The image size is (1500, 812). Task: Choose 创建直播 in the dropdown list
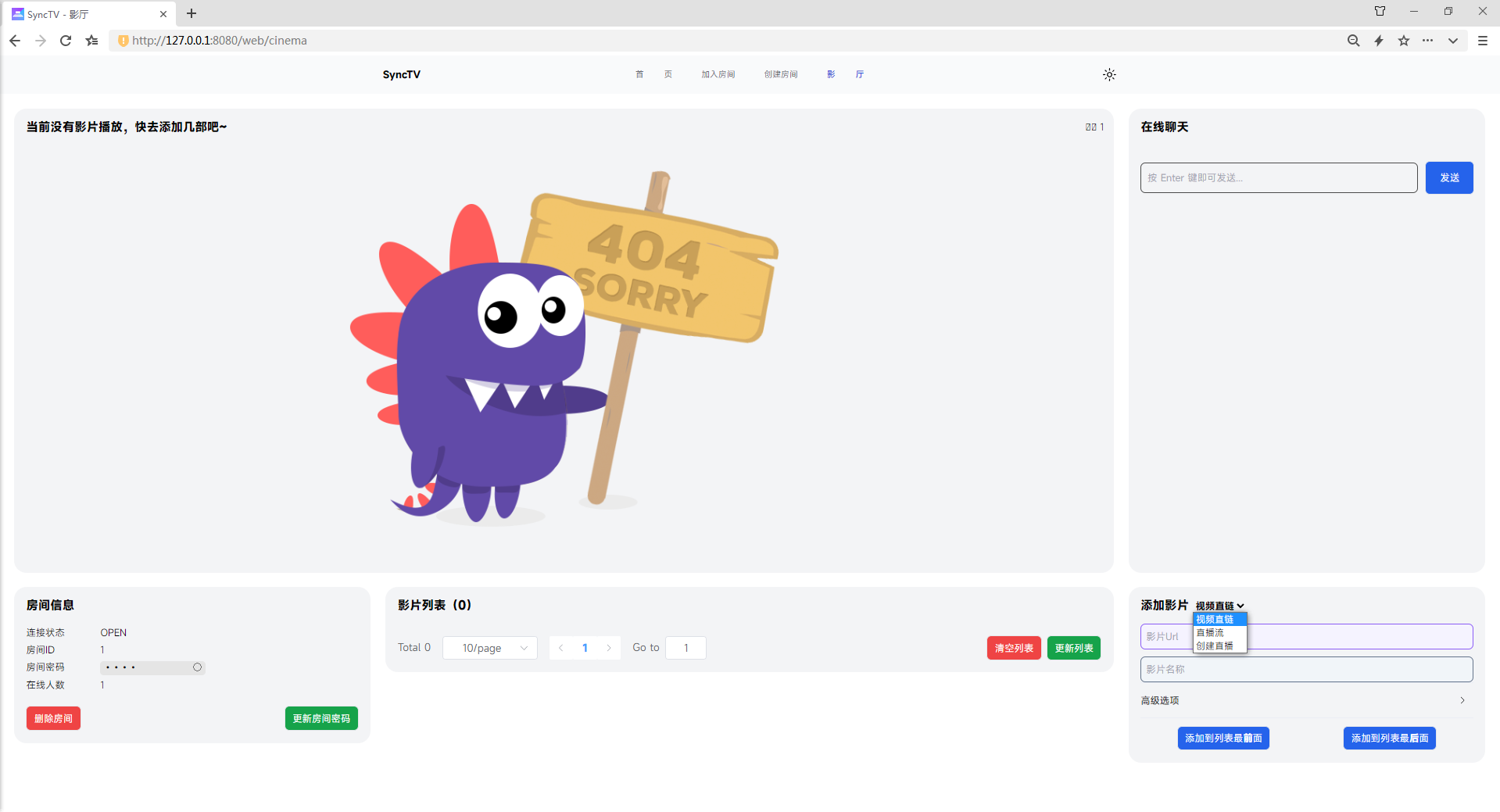point(1215,646)
